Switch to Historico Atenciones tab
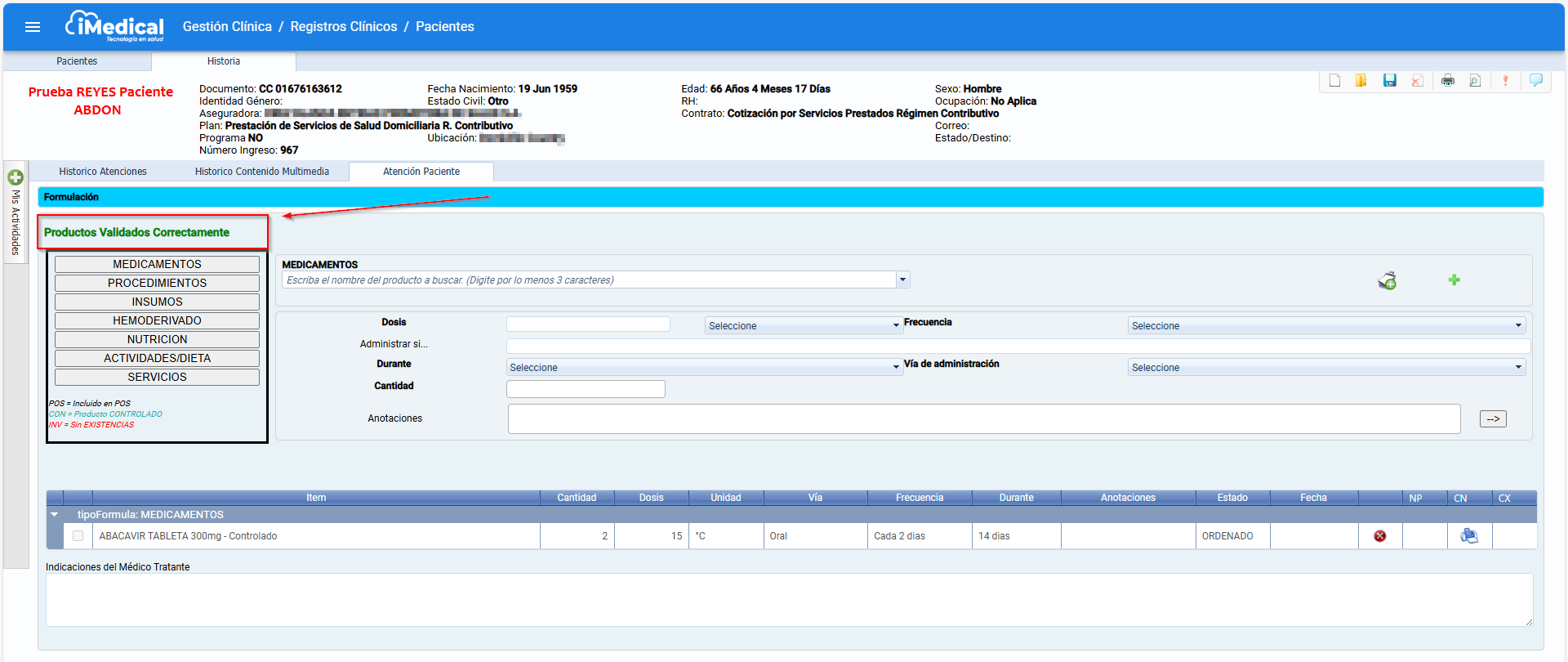This screenshot has width=1568, height=662. pos(103,172)
